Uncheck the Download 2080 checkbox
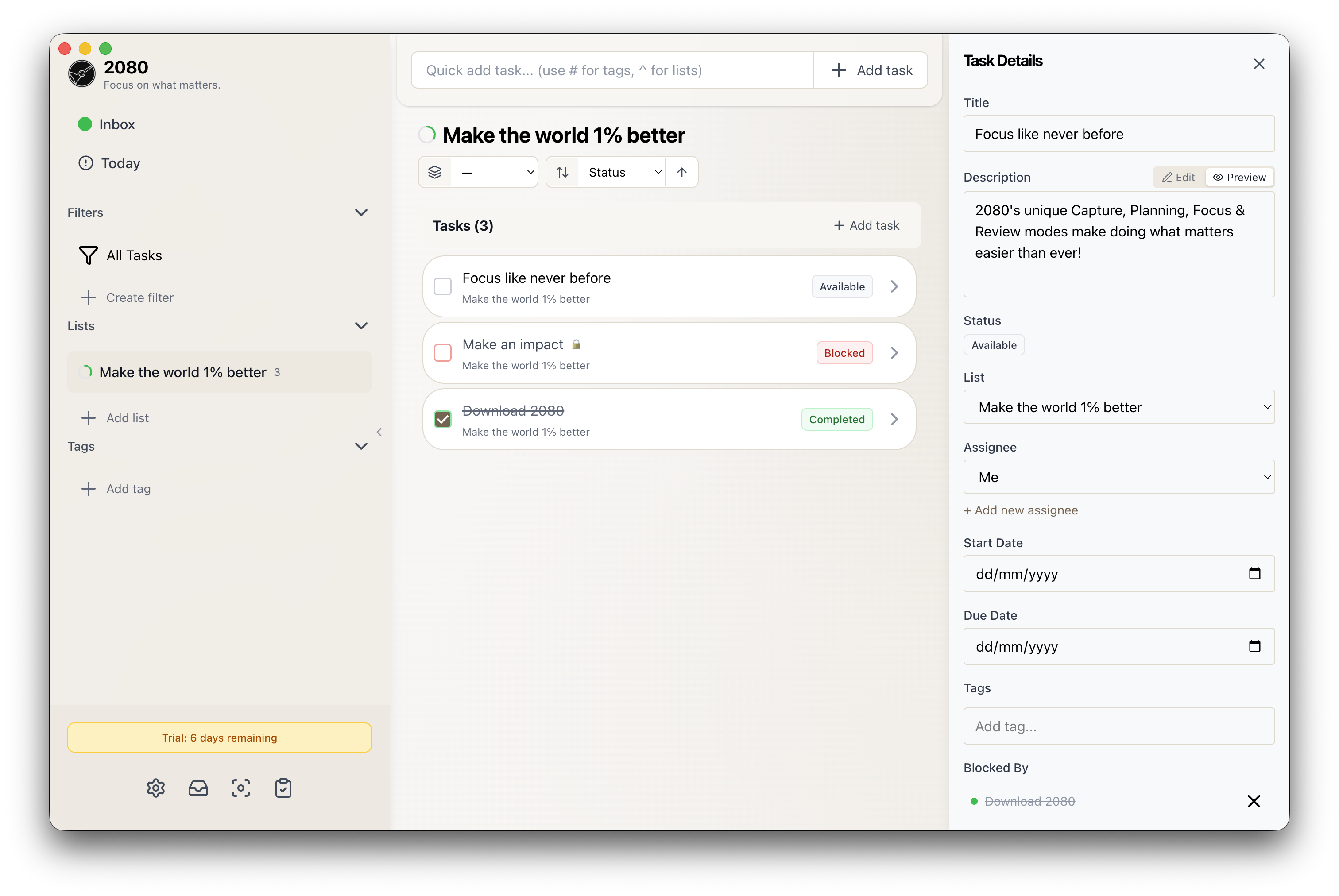The height and width of the screenshot is (896, 1339). pos(443,419)
